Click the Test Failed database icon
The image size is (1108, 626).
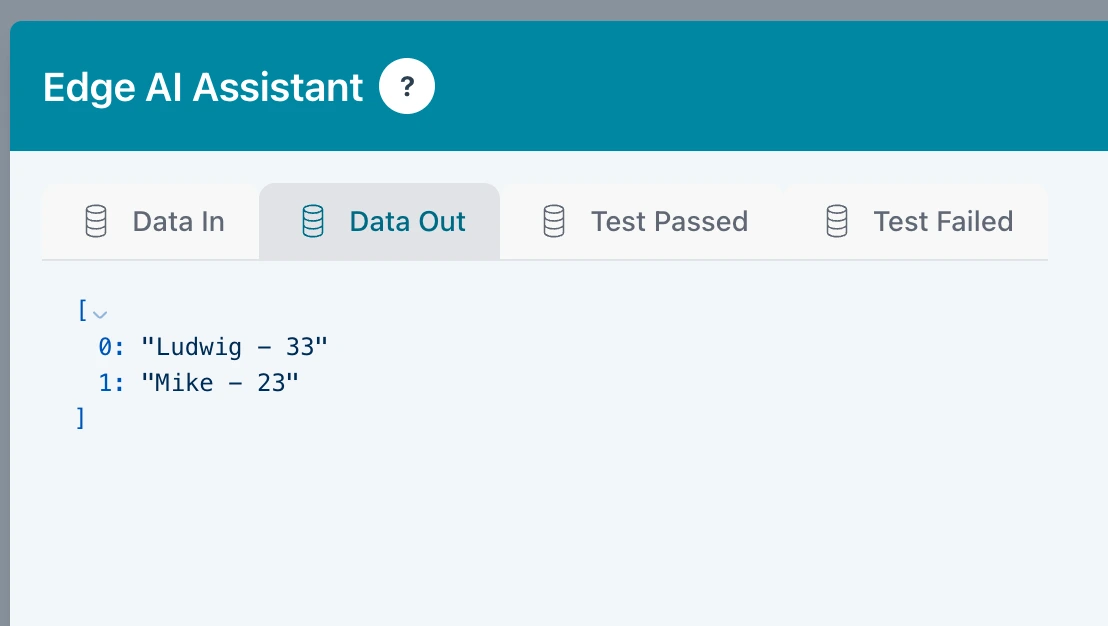click(837, 221)
